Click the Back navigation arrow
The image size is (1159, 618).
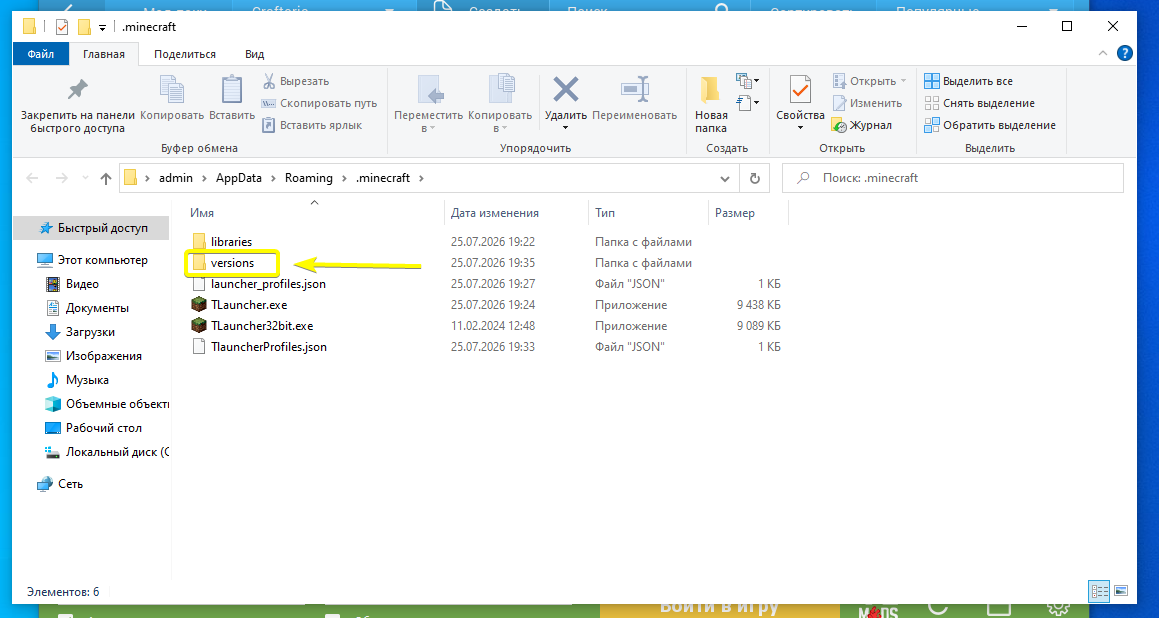tap(32, 178)
